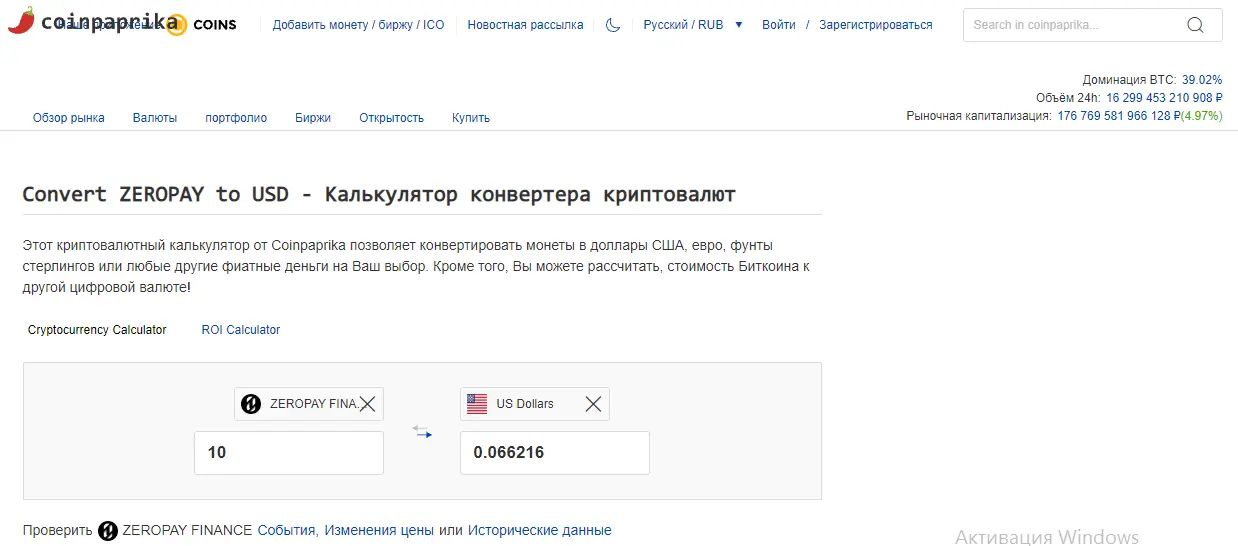Click Добавить монету / биржу / ICO link

click(359, 25)
